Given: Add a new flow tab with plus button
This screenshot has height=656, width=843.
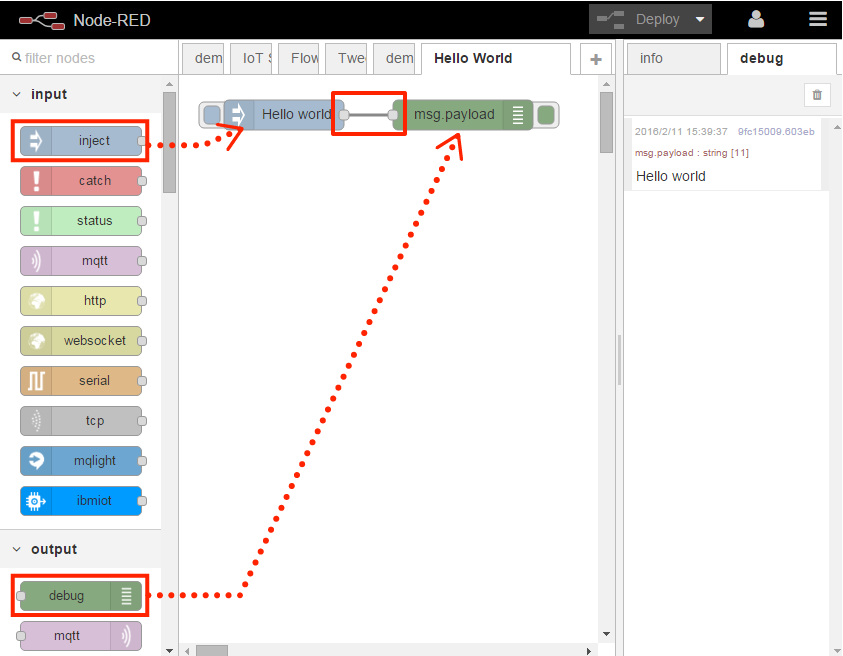Looking at the screenshot, I should (x=596, y=59).
